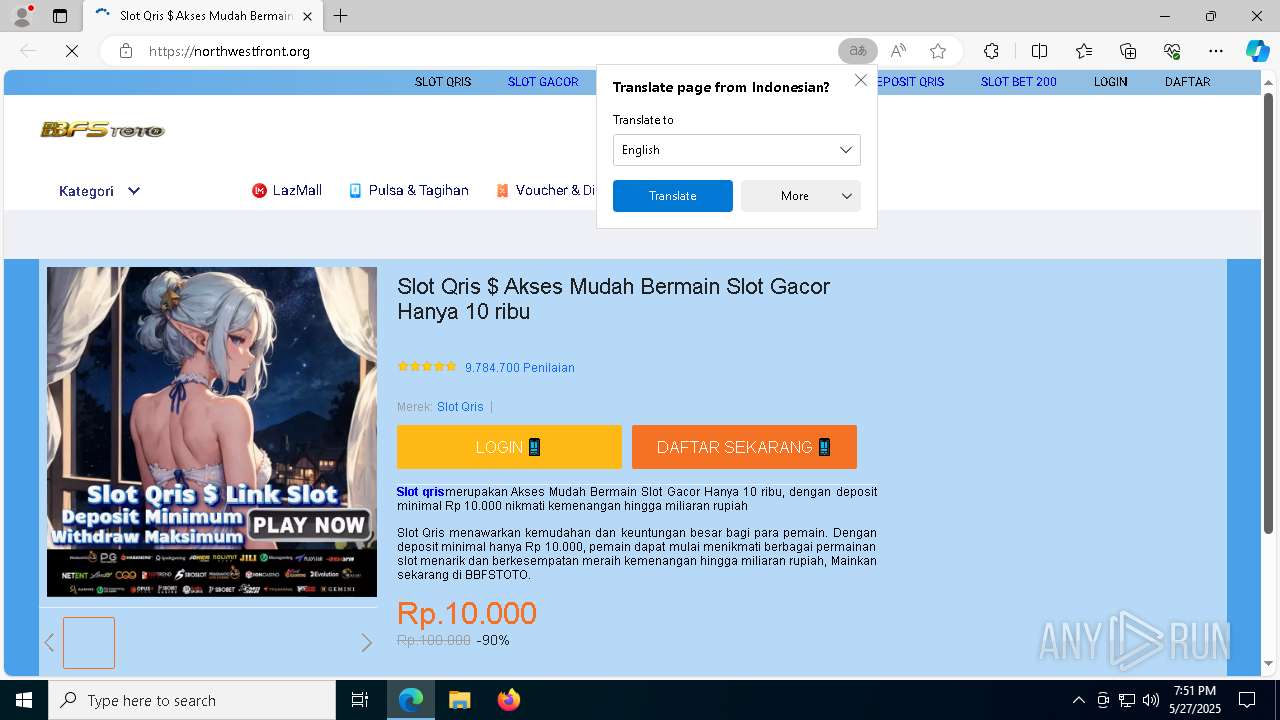Screen dimensions: 1280x720
Task: Open the taskbar clock 7:51 PM
Action: 1195,700
